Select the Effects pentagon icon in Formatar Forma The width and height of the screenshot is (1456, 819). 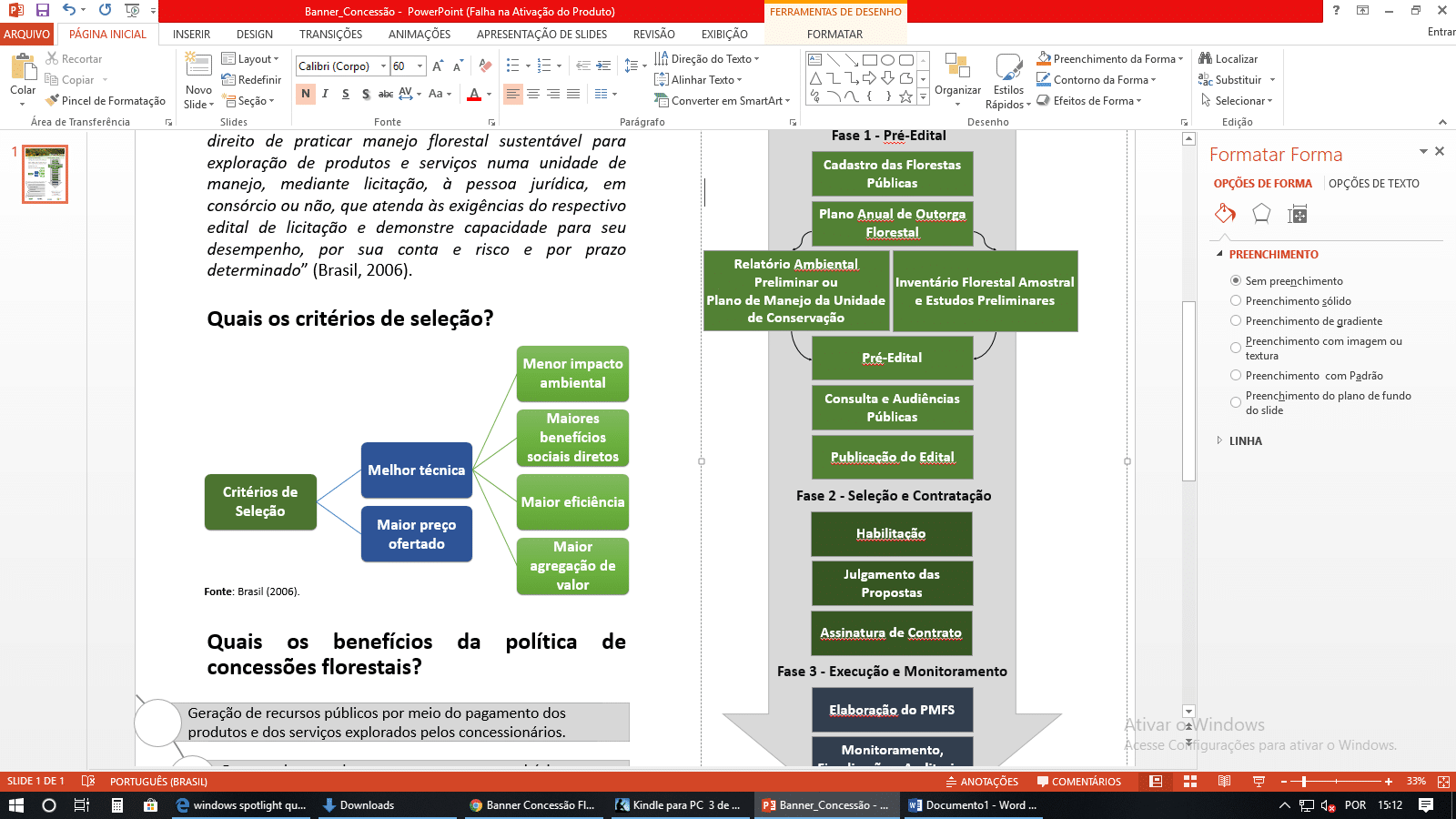1260,214
